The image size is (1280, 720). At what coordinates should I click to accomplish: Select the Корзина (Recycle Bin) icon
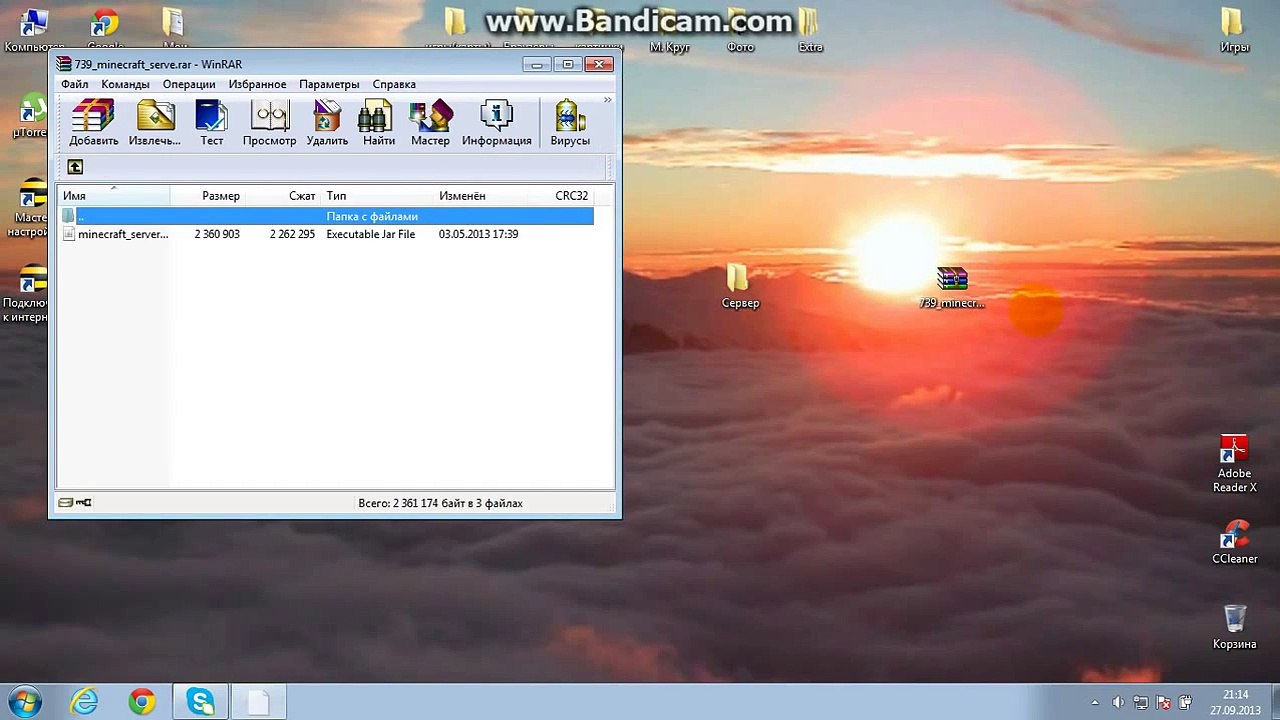(1234, 627)
